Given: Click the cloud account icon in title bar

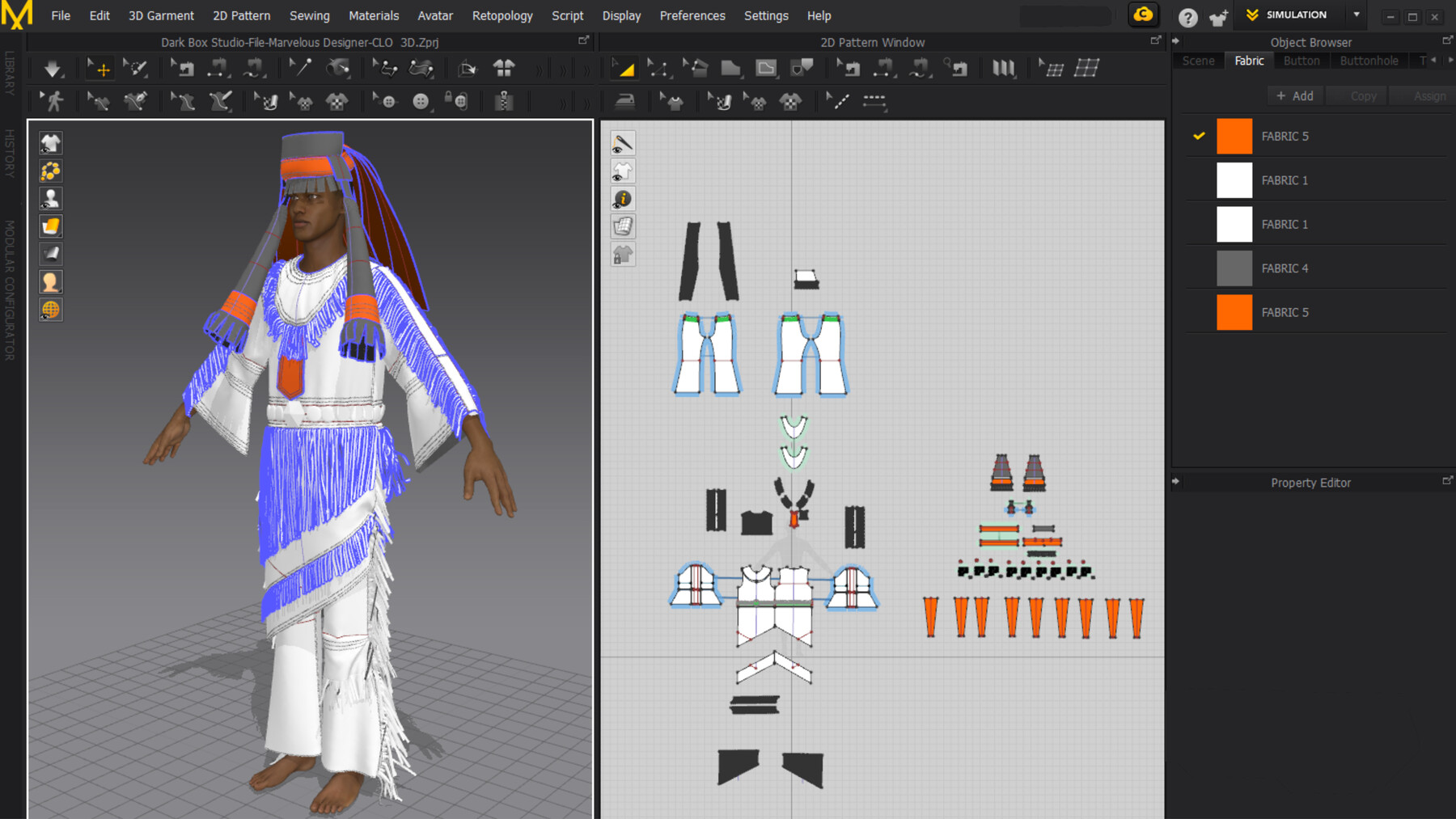Looking at the screenshot, I should tap(1143, 15).
